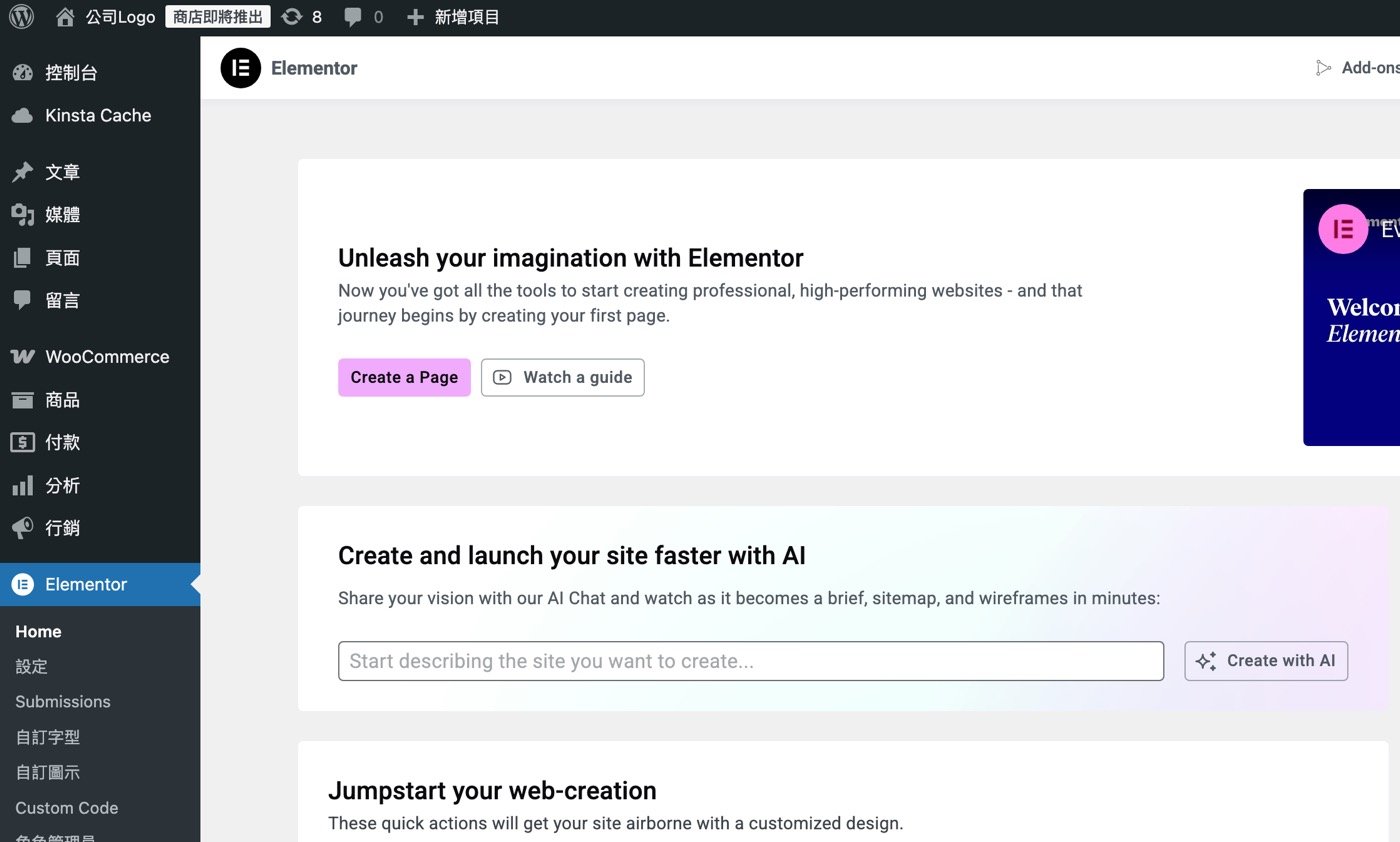Click the WordPress logo icon

point(21,17)
